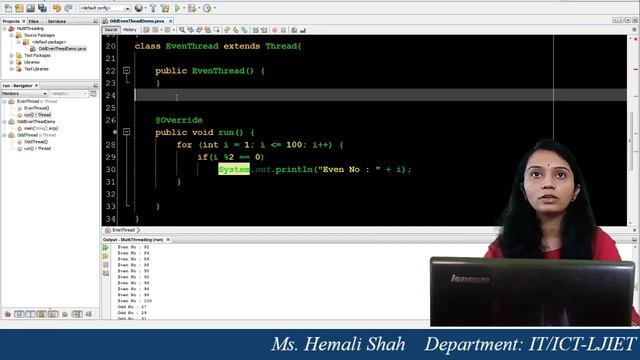The image size is (640, 360).
Task: Toggle Sort by Name icon in Navigator
Action: click(x=77, y=314)
